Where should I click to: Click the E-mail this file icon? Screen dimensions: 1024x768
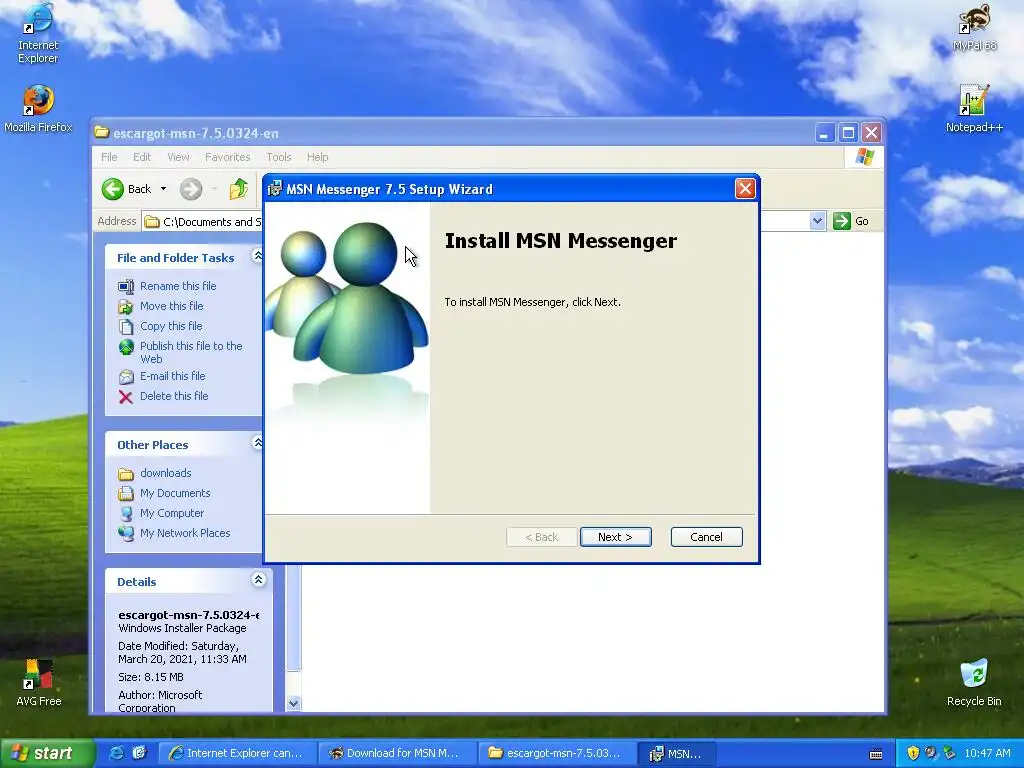[126, 377]
